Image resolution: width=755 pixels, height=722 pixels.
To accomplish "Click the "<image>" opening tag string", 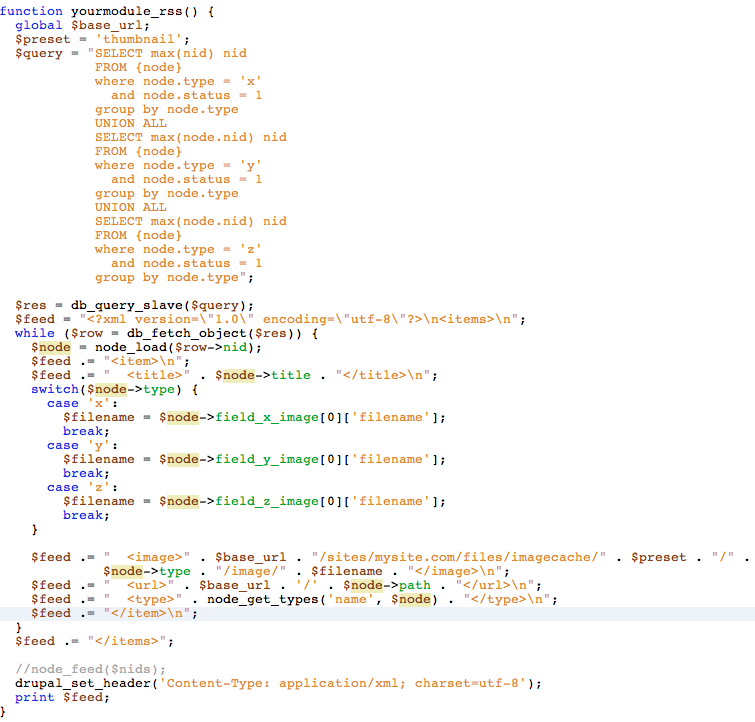I will (146, 557).
